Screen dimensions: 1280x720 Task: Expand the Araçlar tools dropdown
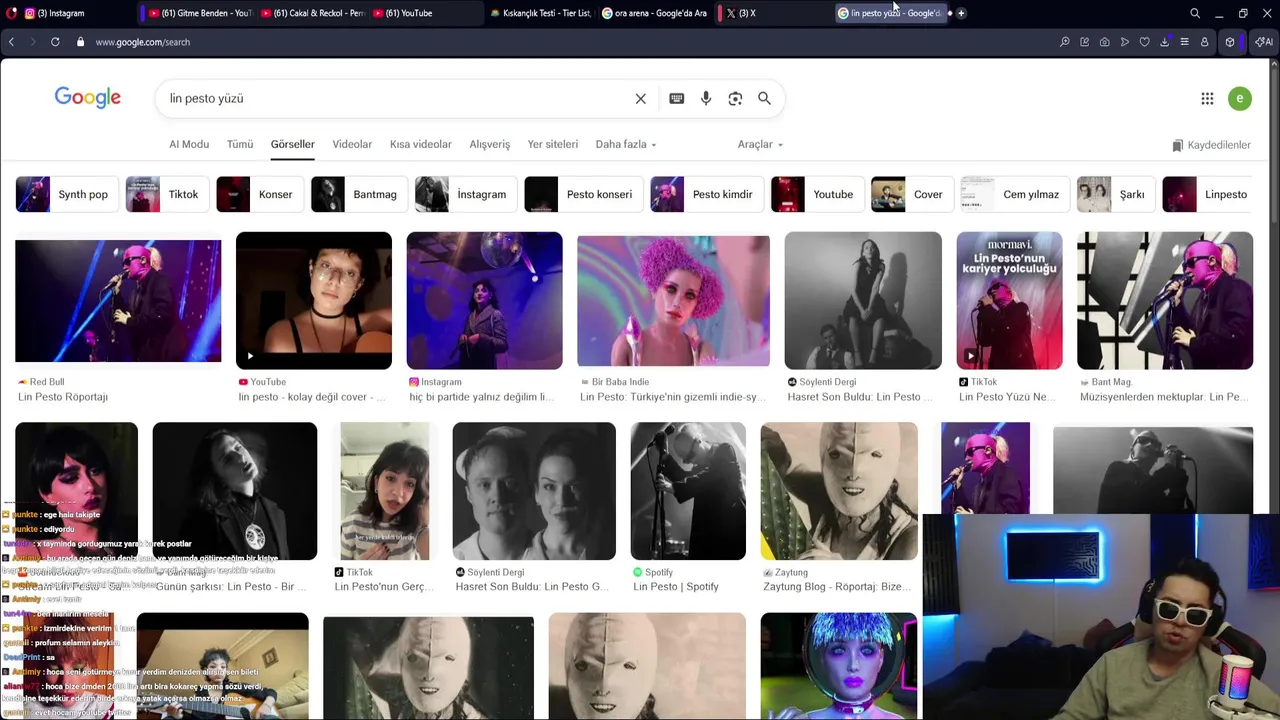[x=760, y=144]
